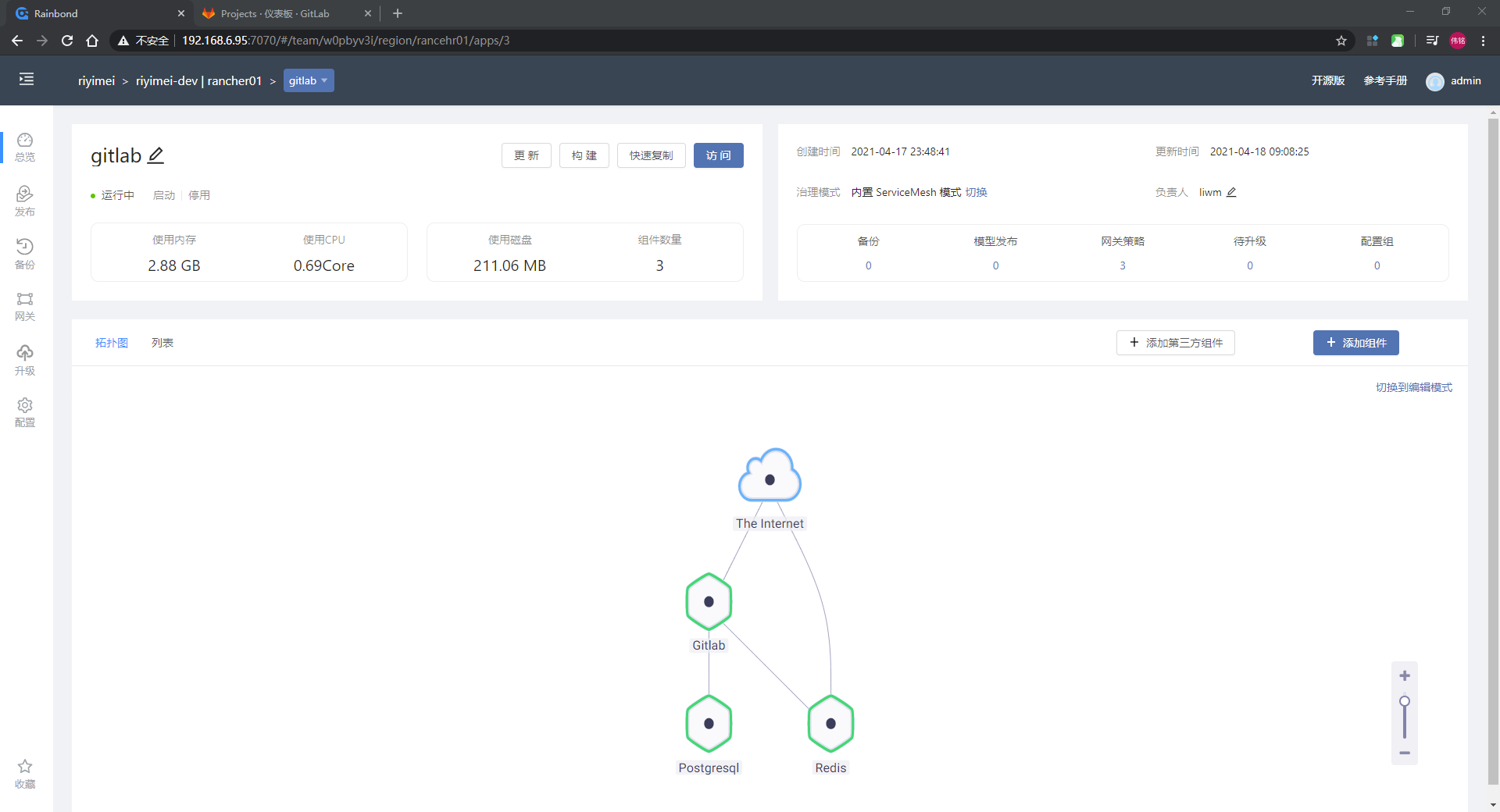Click the 添加组件 add component button
Viewport: 1500px width, 812px height.
[1356, 343]
